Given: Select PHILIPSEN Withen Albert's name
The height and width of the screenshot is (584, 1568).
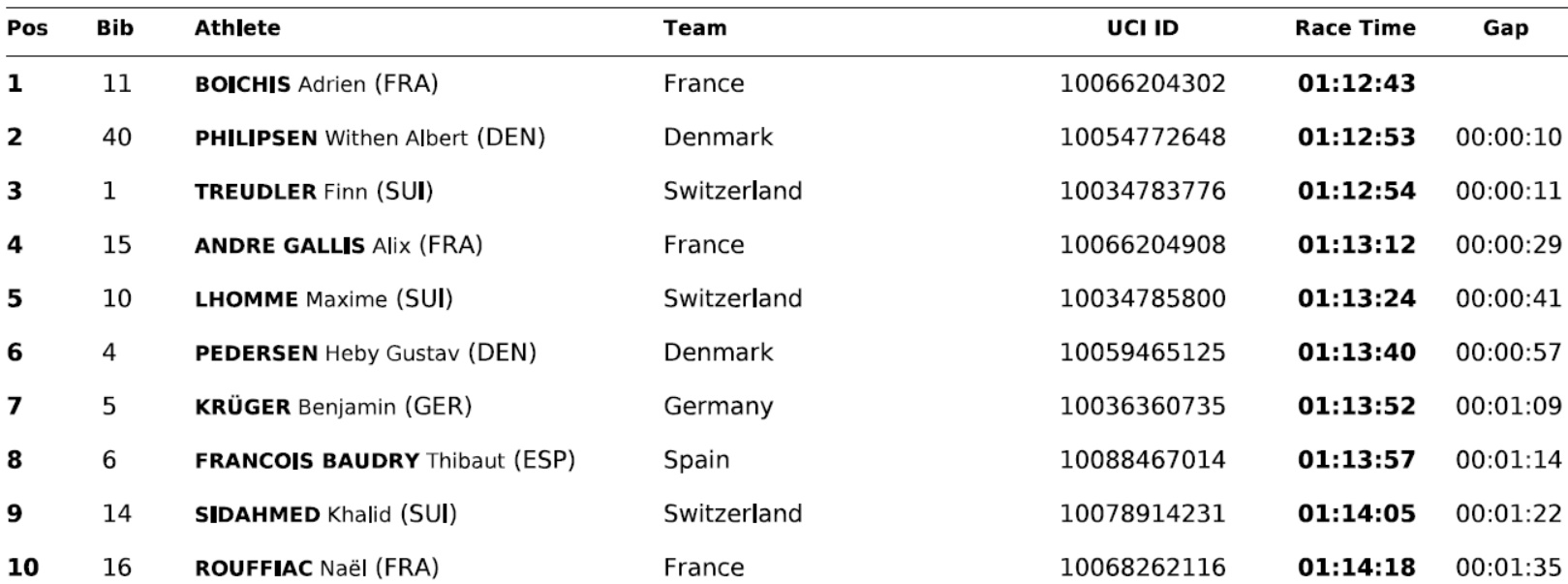Looking at the screenshot, I should (x=369, y=138).
